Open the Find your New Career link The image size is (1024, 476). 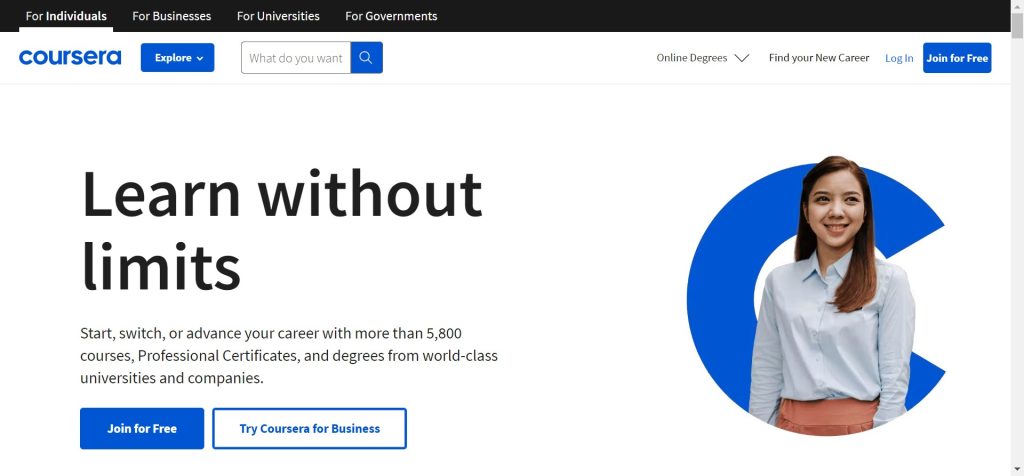point(819,58)
